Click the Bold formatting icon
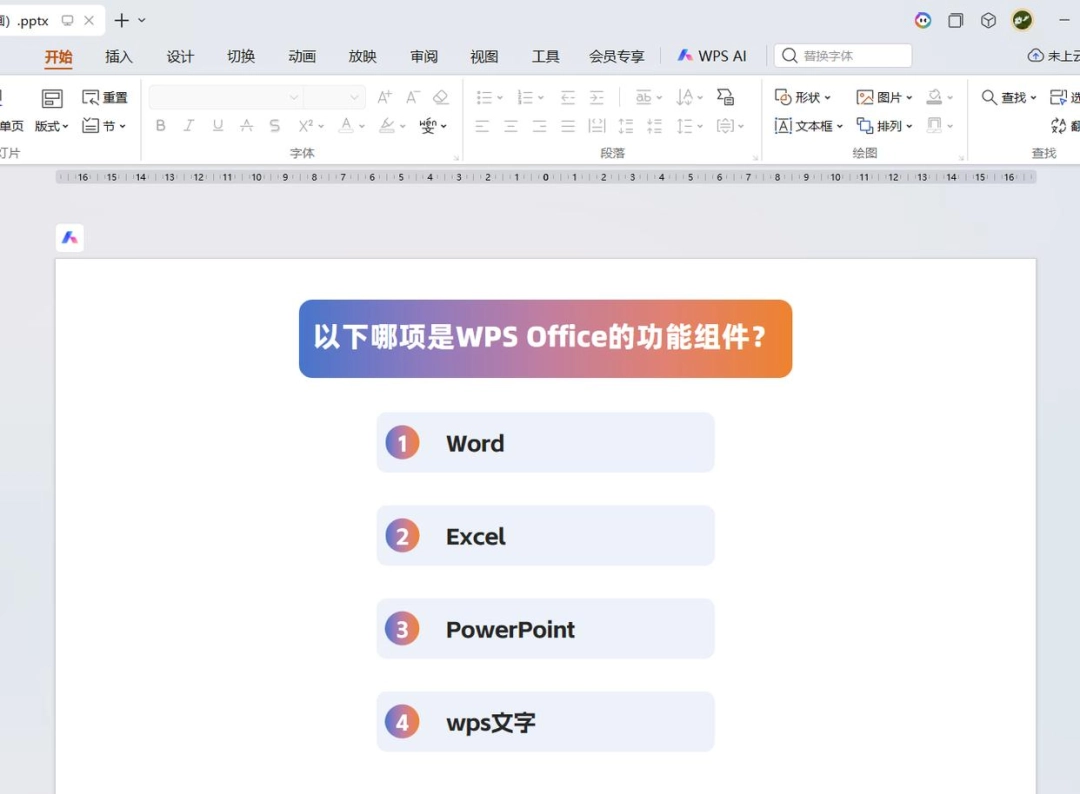1080x794 pixels. (160, 125)
